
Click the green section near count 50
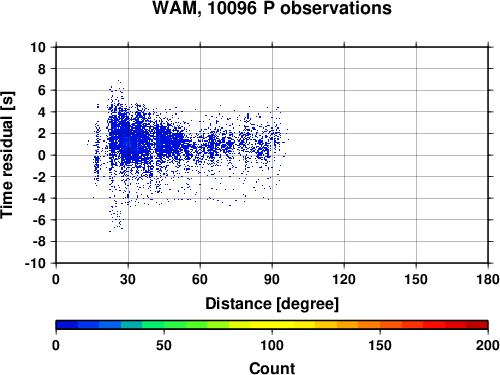tap(164, 325)
